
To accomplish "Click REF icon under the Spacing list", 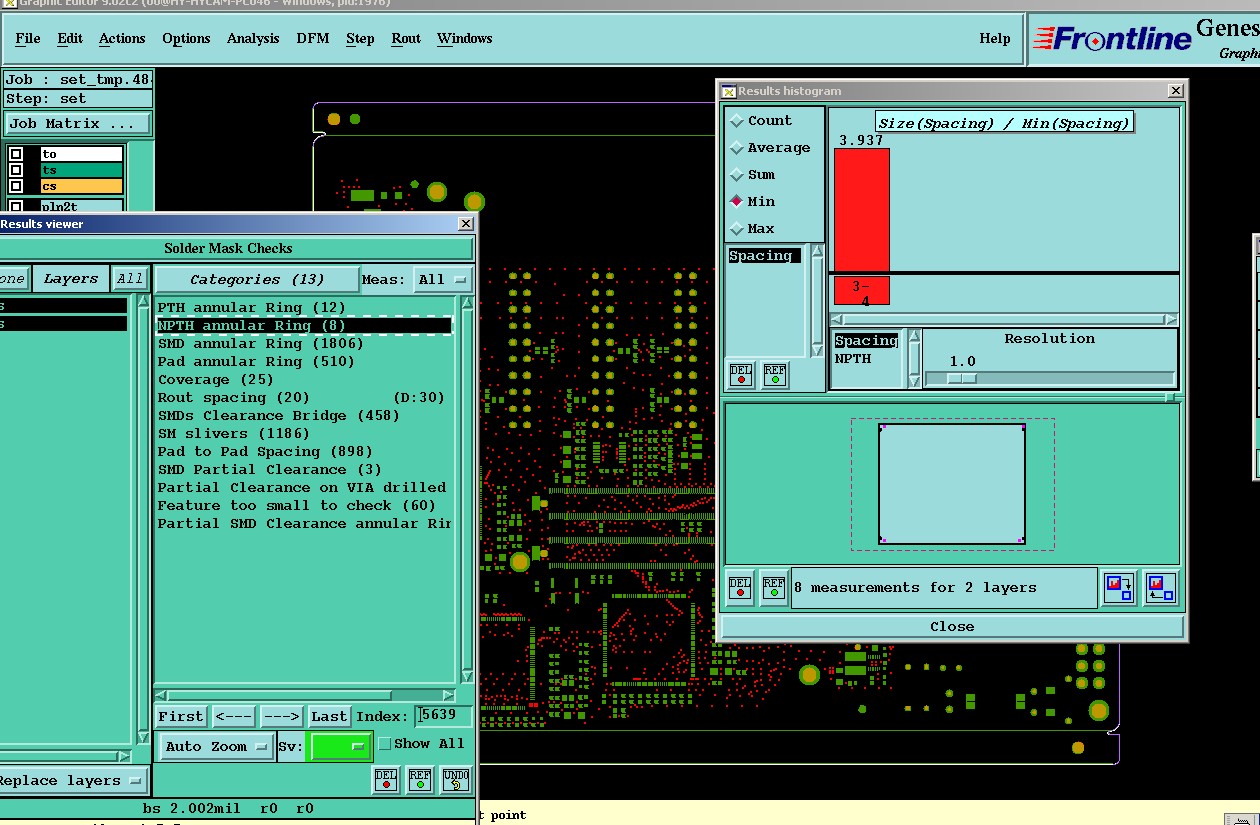I will coord(775,375).
